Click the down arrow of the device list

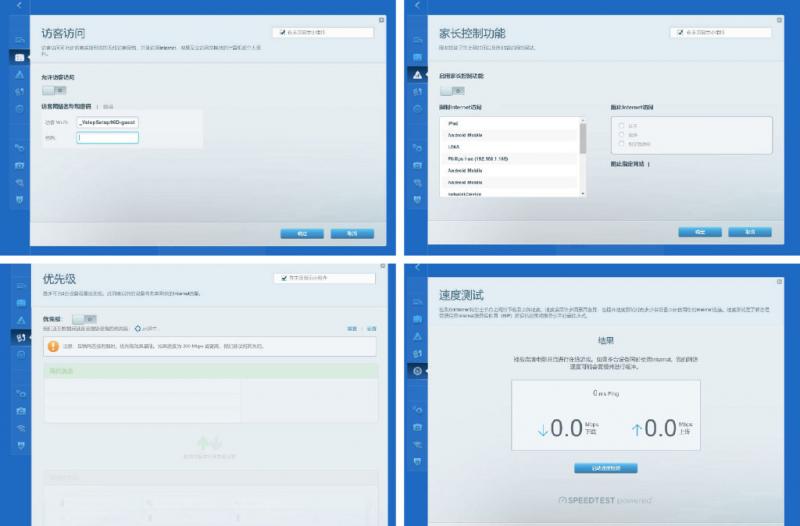[583, 194]
